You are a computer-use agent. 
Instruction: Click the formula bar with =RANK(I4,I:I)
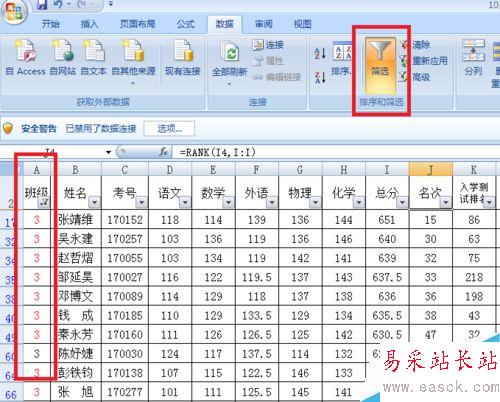pos(336,152)
